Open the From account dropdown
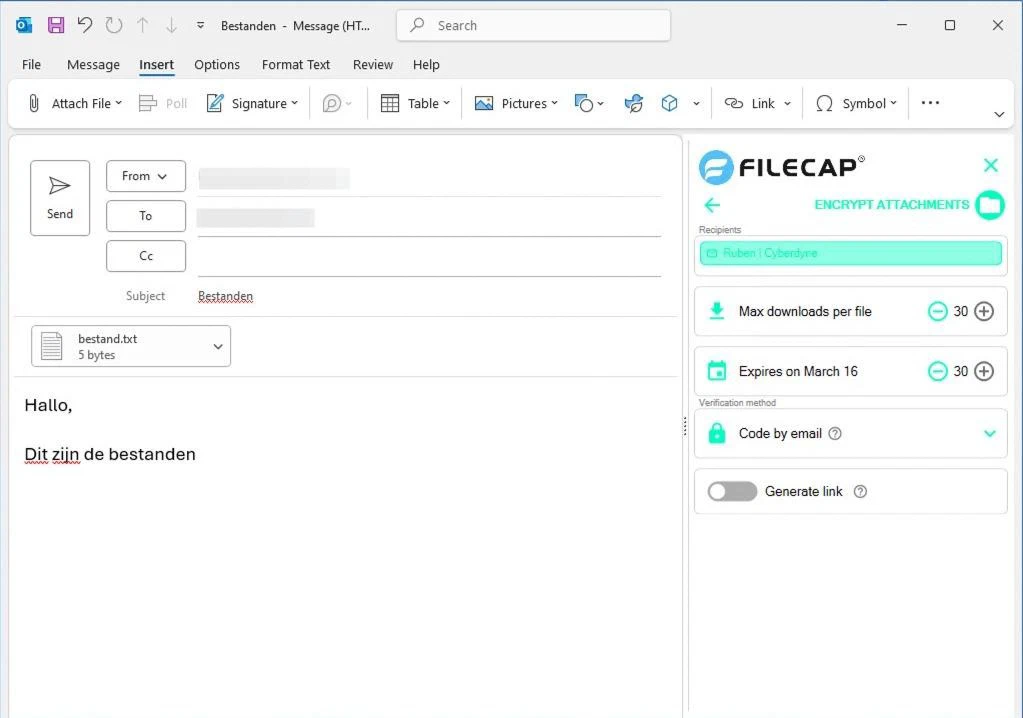Image resolution: width=1023 pixels, height=718 pixels. [x=145, y=176]
